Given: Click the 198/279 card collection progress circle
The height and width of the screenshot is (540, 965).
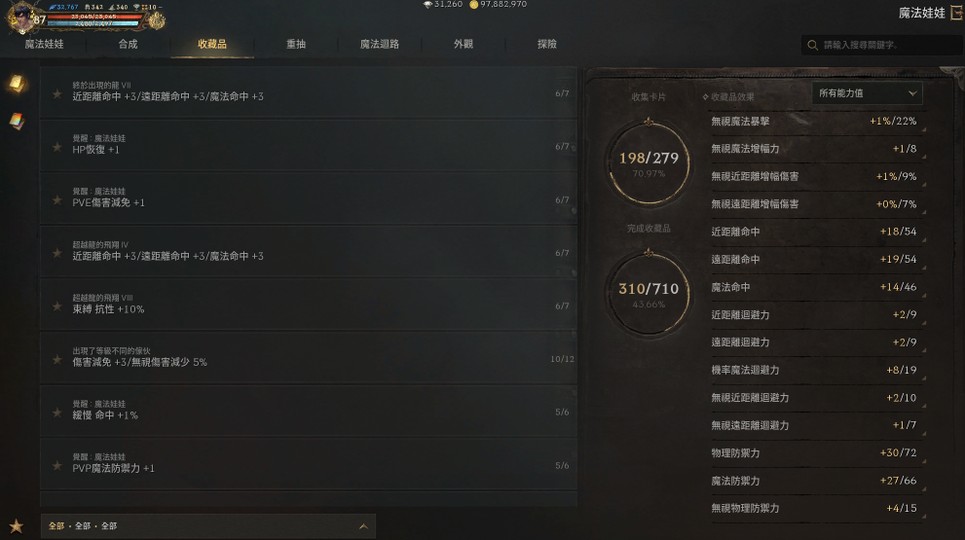Looking at the screenshot, I should (649, 163).
